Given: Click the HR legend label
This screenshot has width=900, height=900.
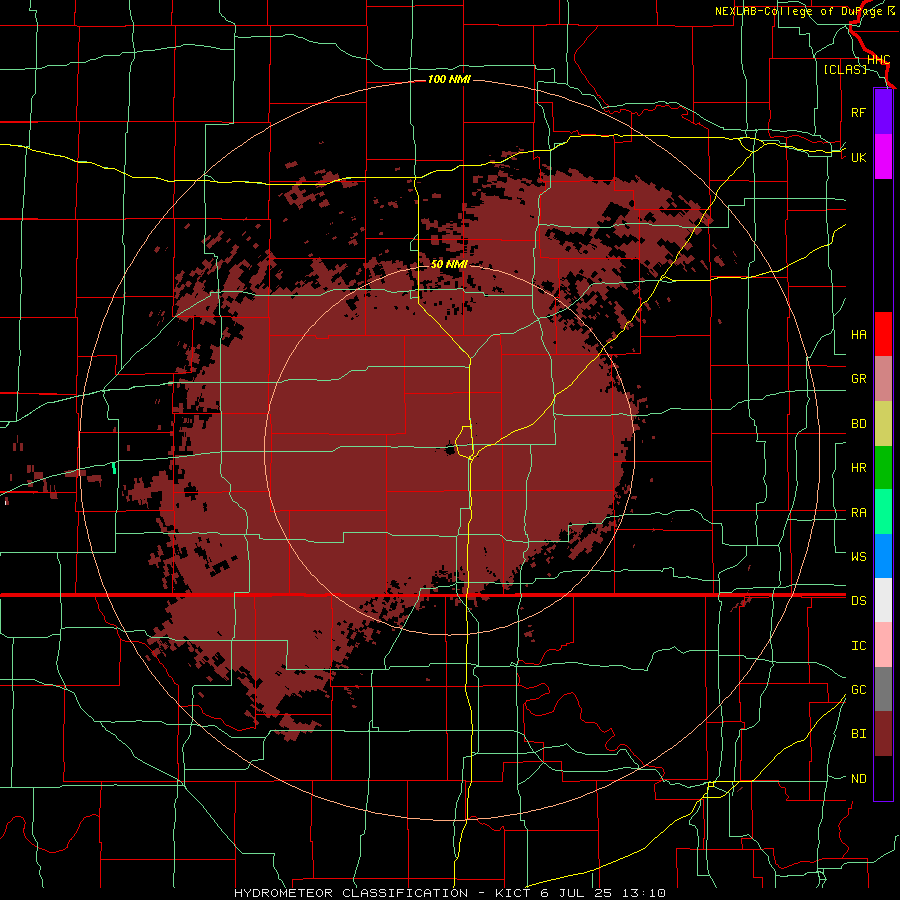Looking at the screenshot, I should point(858,467).
